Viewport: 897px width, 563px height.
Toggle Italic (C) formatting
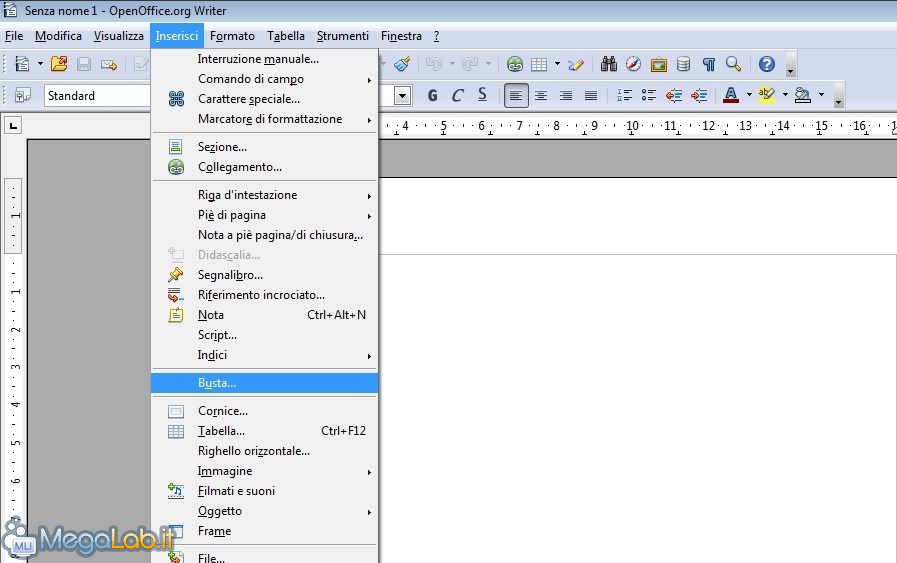[x=457, y=96]
